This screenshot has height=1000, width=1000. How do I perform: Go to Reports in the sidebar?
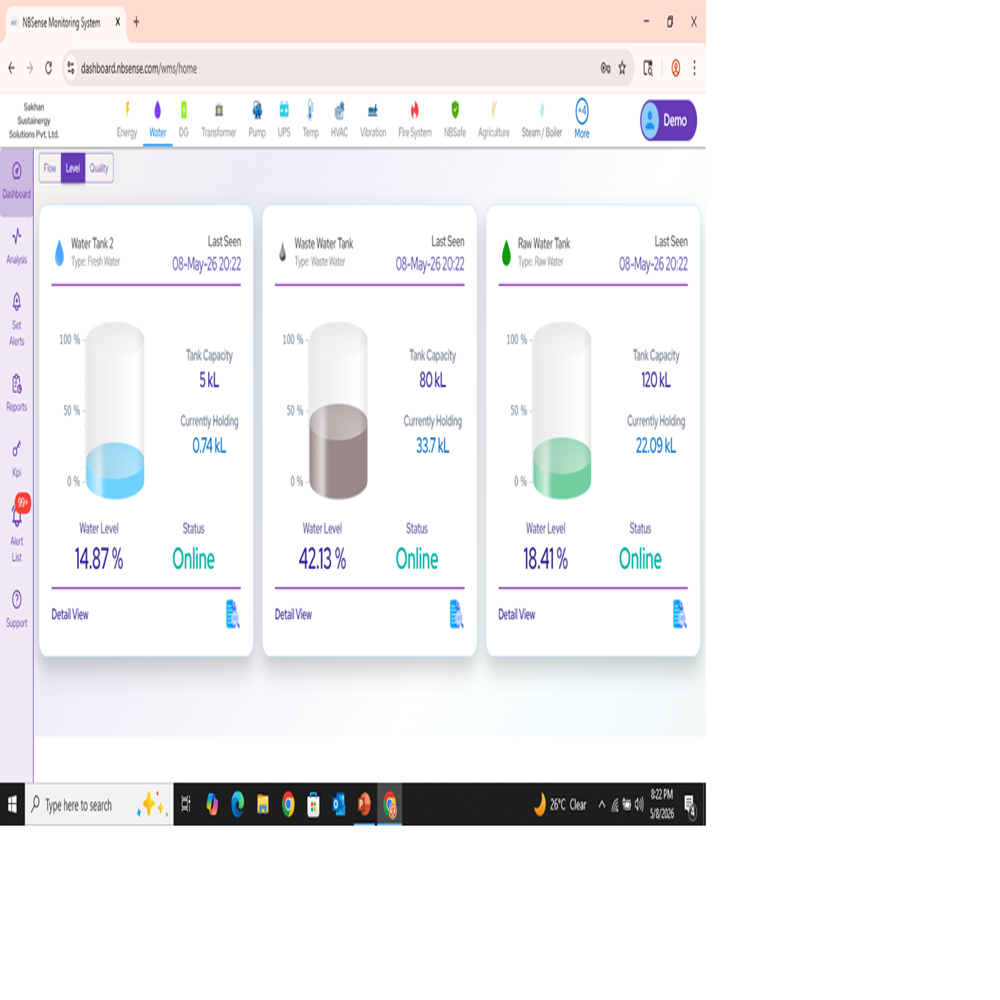click(x=17, y=393)
